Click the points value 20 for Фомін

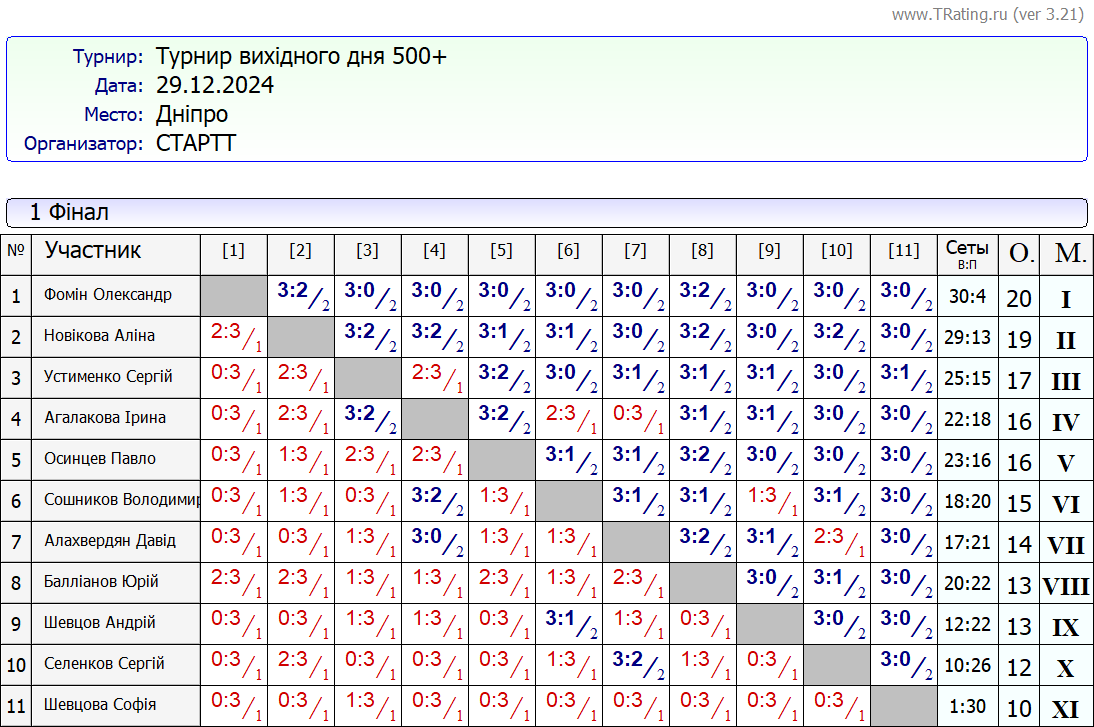point(1019,299)
